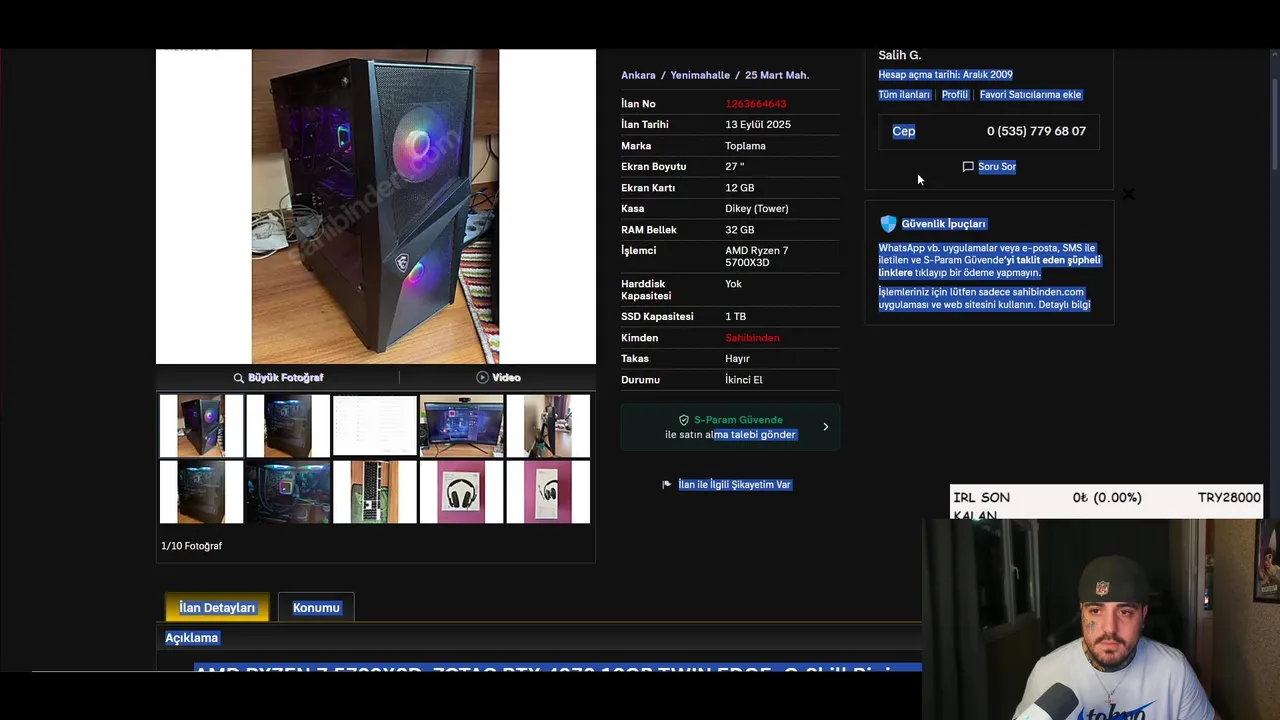Open the Büyük Fotoğraf magnifier view
The image size is (1280, 720).
coord(278,378)
